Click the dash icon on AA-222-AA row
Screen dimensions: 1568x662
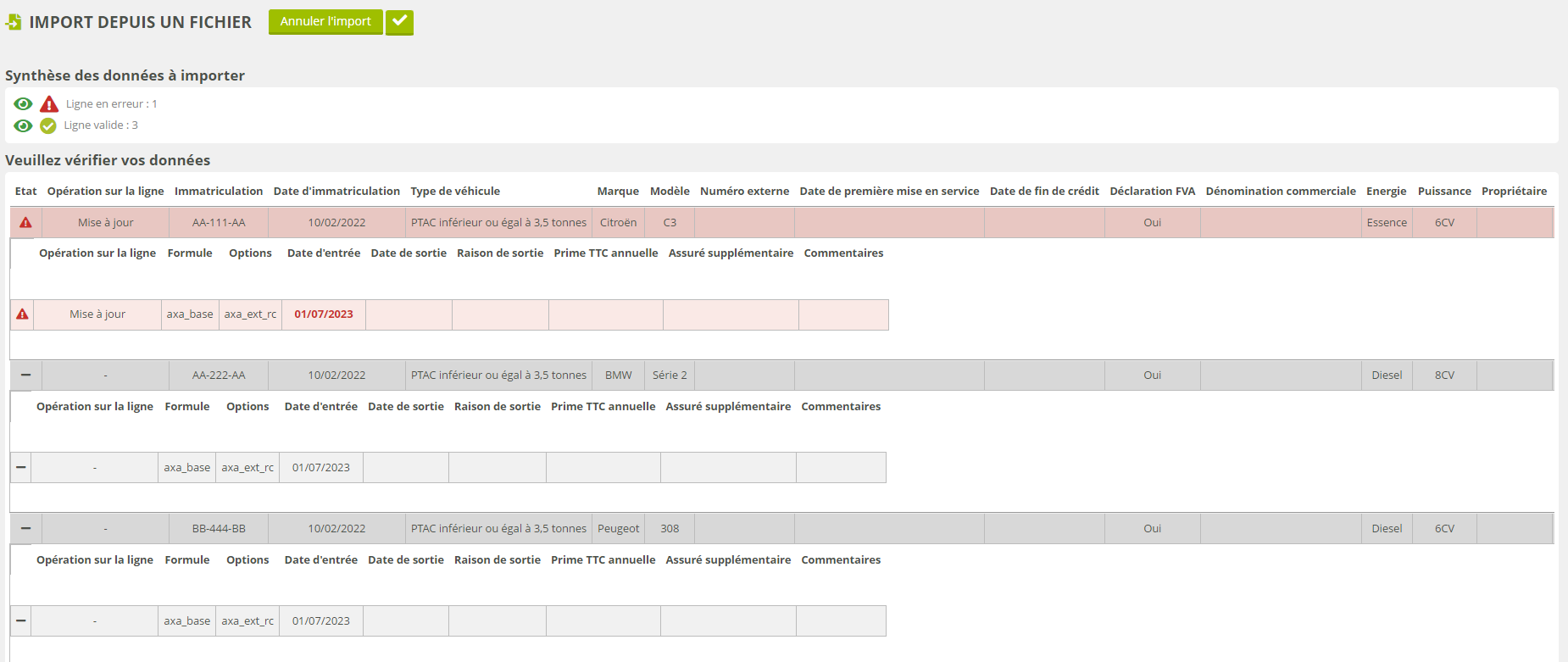tap(25, 376)
